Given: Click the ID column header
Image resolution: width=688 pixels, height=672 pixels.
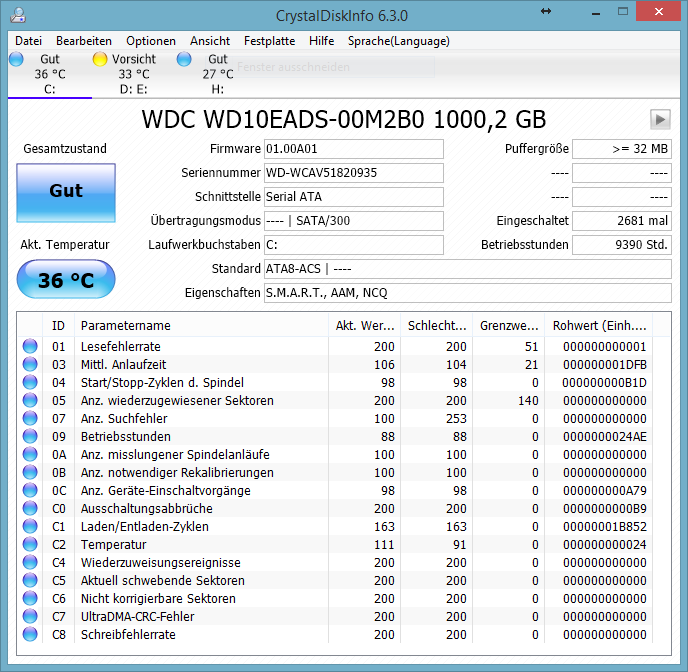Looking at the screenshot, I should click(x=58, y=325).
